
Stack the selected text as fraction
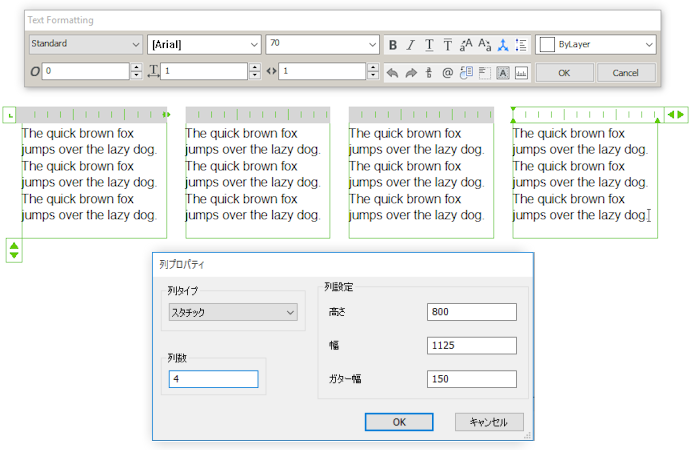click(429, 73)
